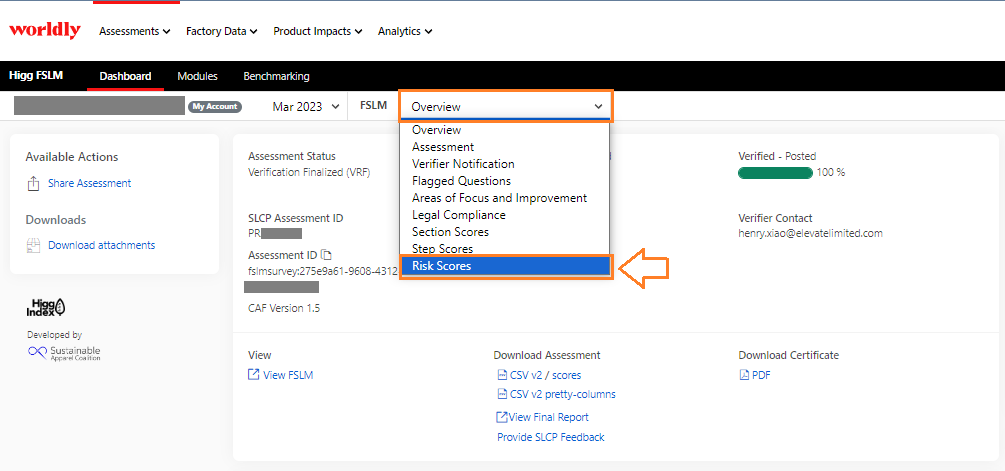Open the View FSLM link
The width and height of the screenshot is (1005, 471).
coord(288,375)
